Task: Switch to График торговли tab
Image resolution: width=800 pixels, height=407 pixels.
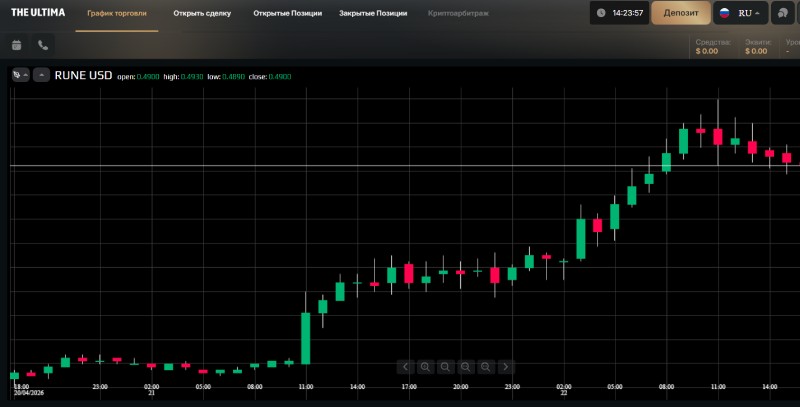Action: tap(116, 14)
